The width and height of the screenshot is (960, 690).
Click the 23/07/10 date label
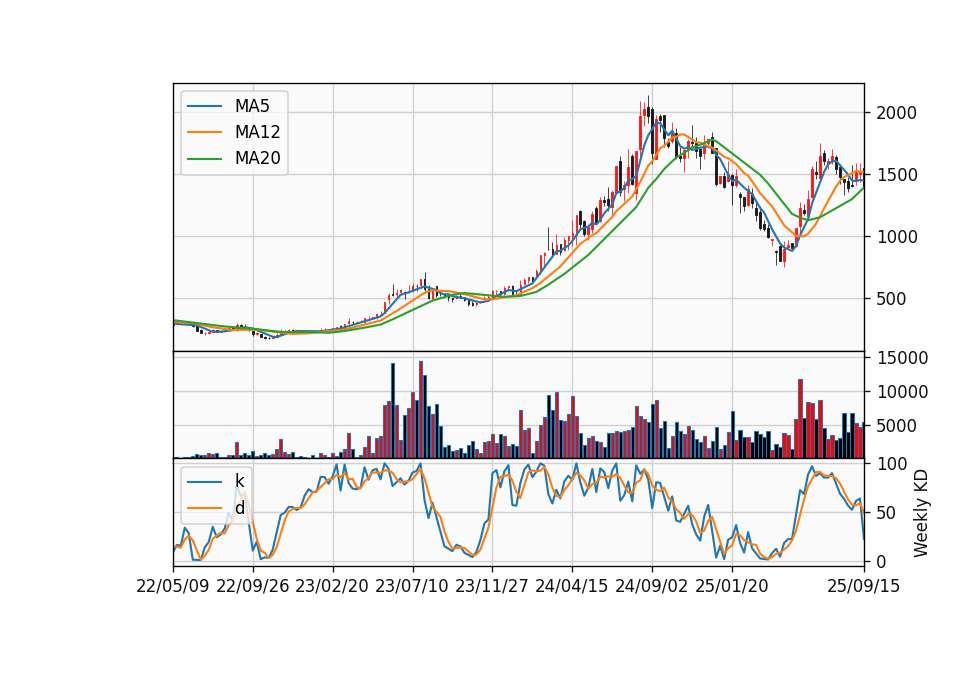tap(412, 586)
